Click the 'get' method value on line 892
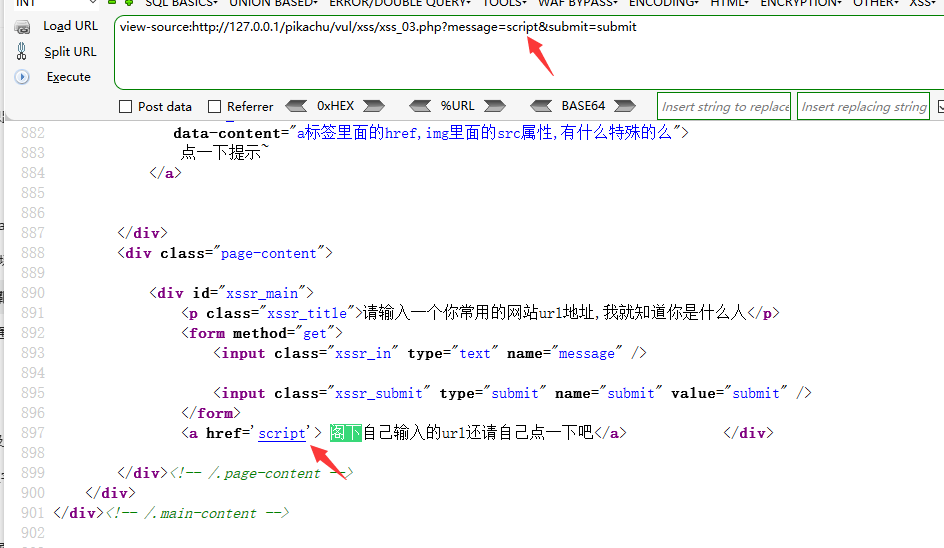Screen dimensions: 944x548 (315, 333)
